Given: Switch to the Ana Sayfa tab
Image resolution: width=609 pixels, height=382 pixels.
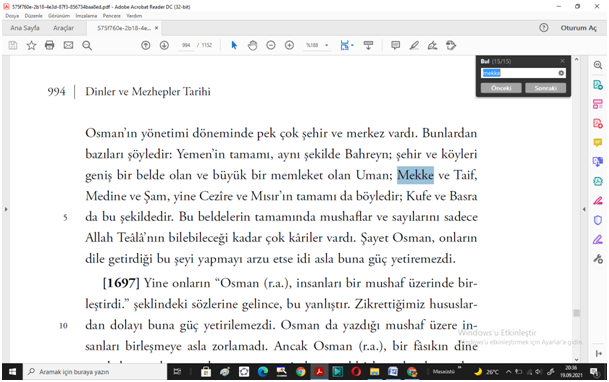Looking at the screenshot, I should pyautogui.click(x=25, y=28).
